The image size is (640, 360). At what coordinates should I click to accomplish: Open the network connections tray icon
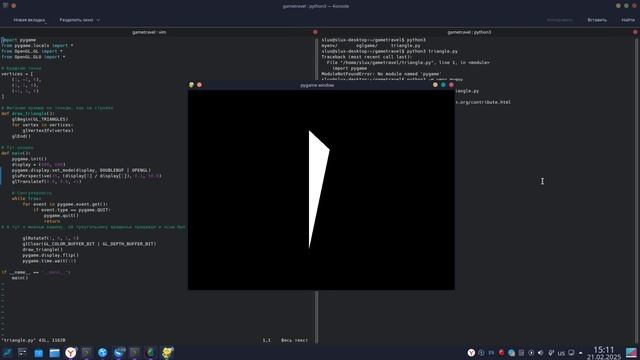tap(551, 353)
